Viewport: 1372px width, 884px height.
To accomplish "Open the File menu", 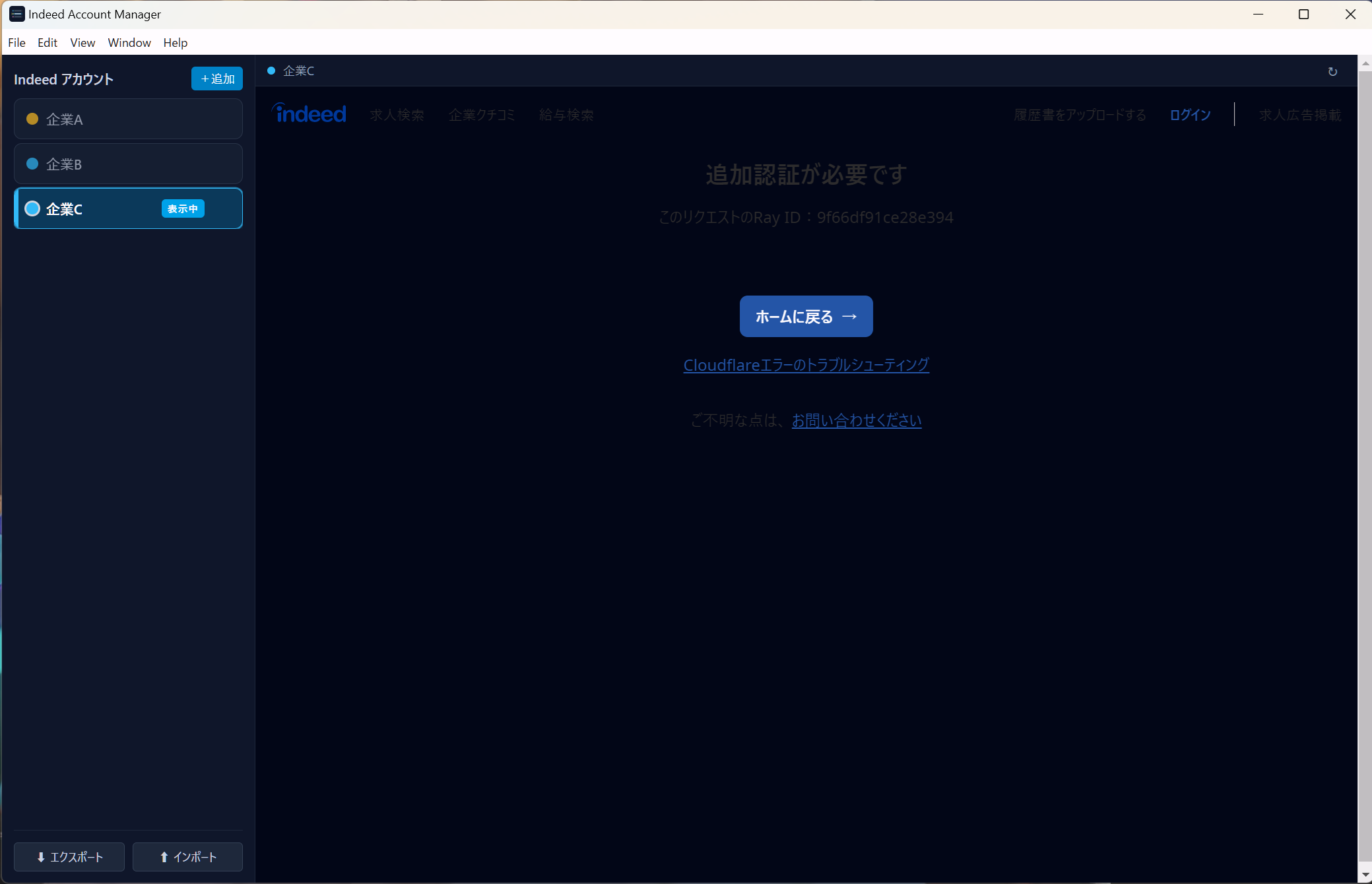I will [x=16, y=42].
